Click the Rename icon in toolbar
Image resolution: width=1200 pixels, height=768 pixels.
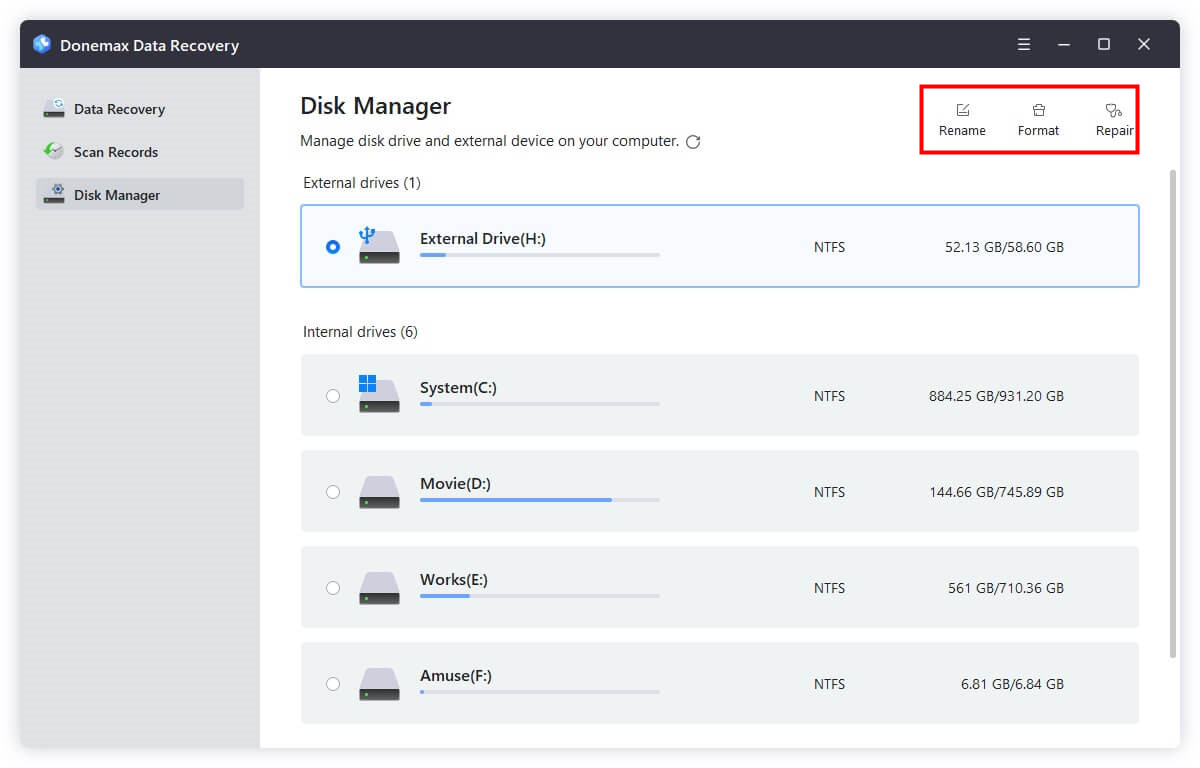pos(962,110)
